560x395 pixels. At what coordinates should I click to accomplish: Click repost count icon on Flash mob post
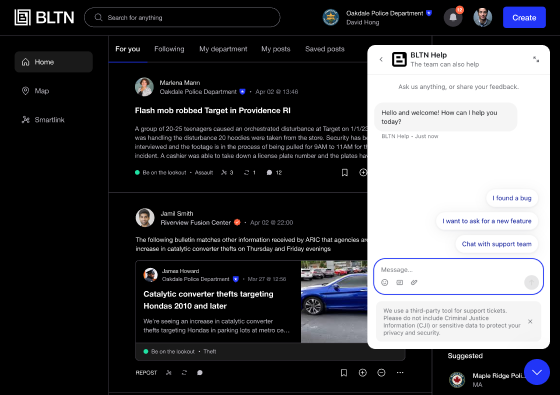246,173
